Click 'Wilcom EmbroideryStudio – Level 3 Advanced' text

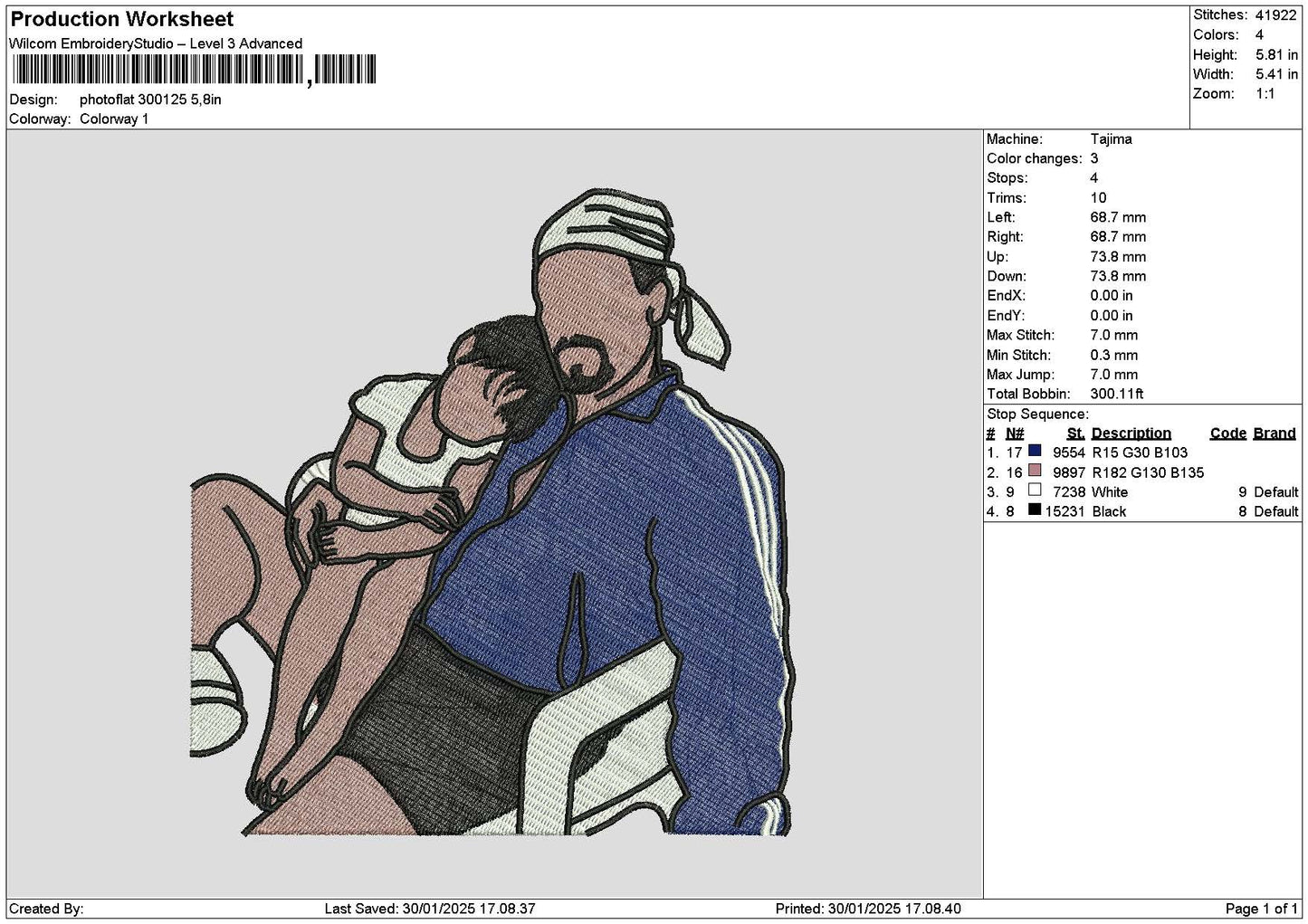(x=156, y=43)
